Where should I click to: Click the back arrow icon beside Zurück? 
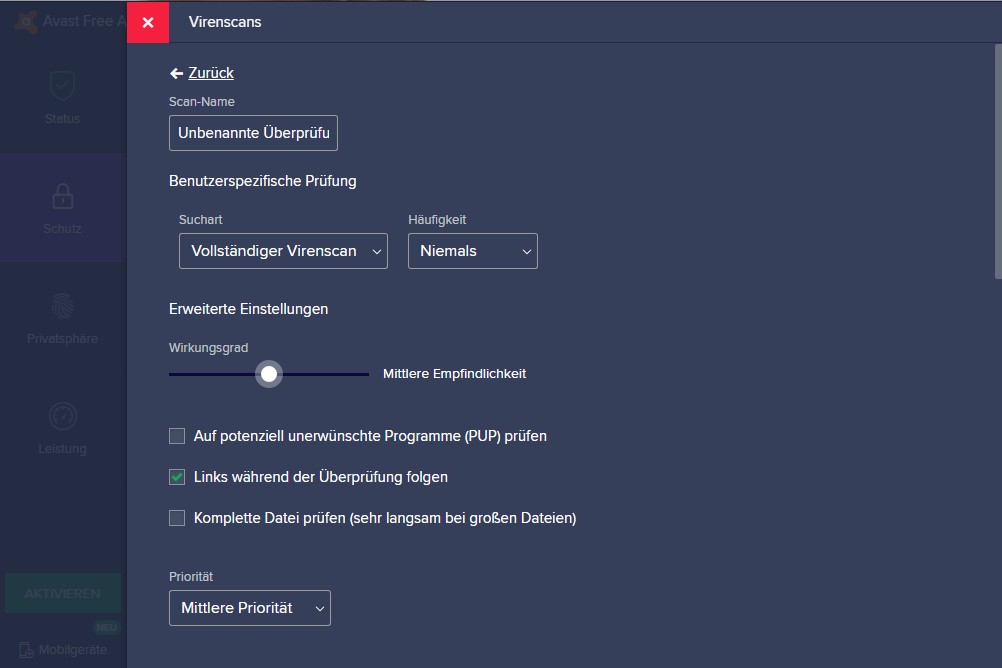tap(176, 74)
